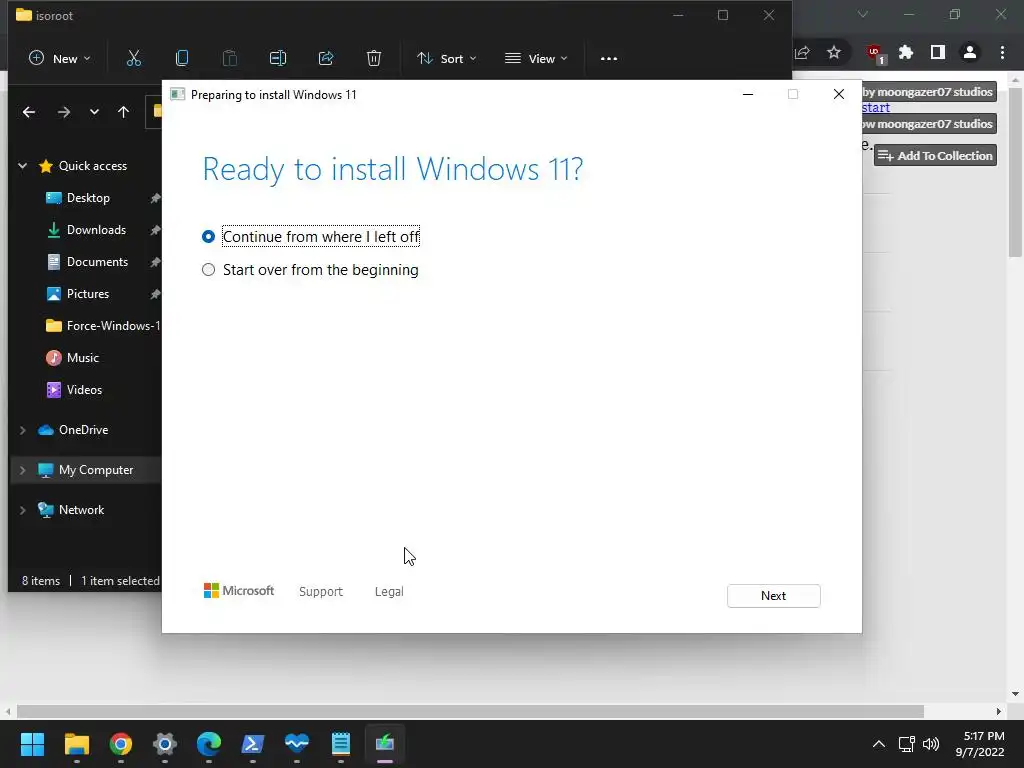Select Music in Quick access
This screenshot has height=768, width=1024.
82,358
